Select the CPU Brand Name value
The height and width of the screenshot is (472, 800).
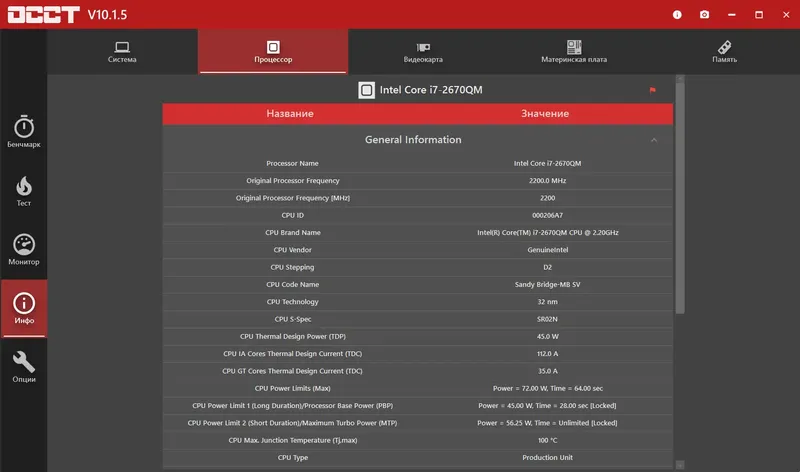tap(547, 233)
